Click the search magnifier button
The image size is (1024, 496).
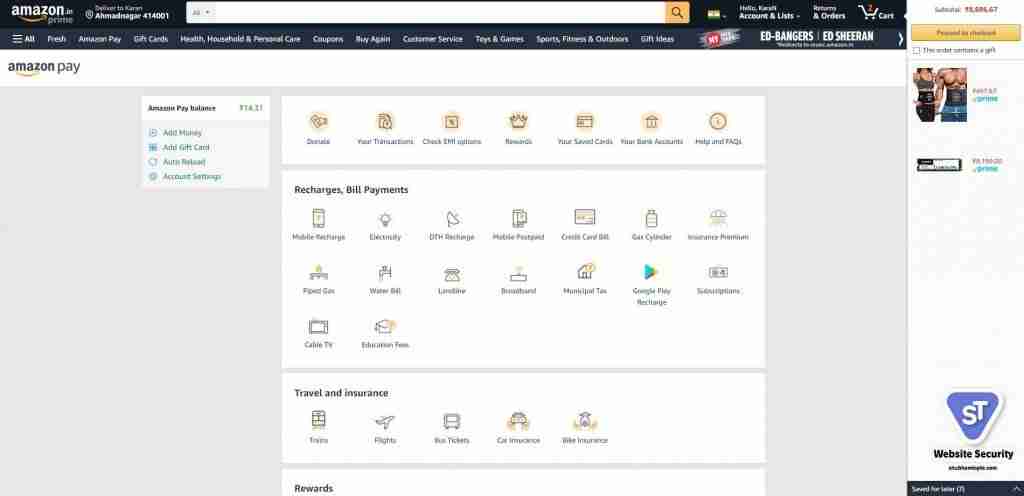pyautogui.click(x=677, y=12)
